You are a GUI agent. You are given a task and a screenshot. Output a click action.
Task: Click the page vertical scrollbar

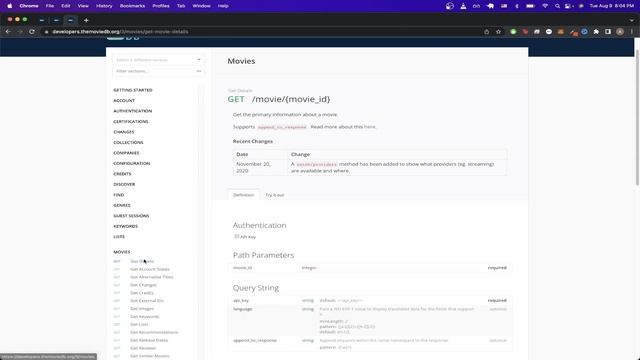[x=637, y=118]
